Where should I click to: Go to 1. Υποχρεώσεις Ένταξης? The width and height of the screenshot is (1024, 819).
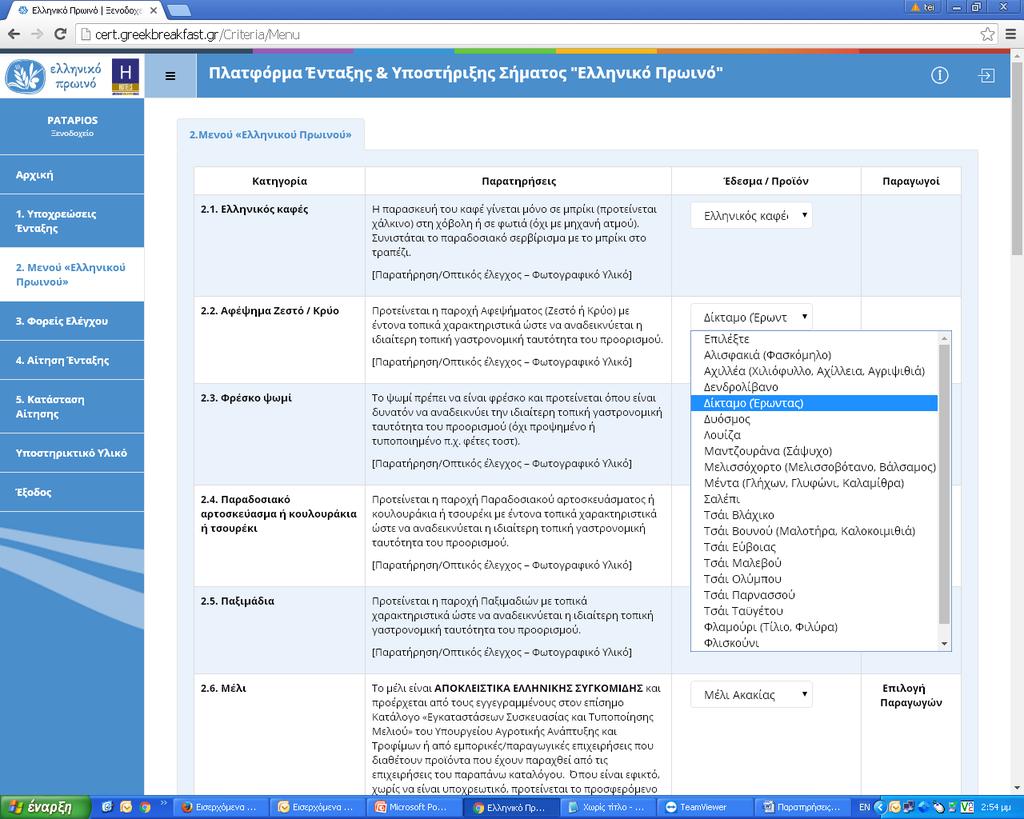(72, 221)
